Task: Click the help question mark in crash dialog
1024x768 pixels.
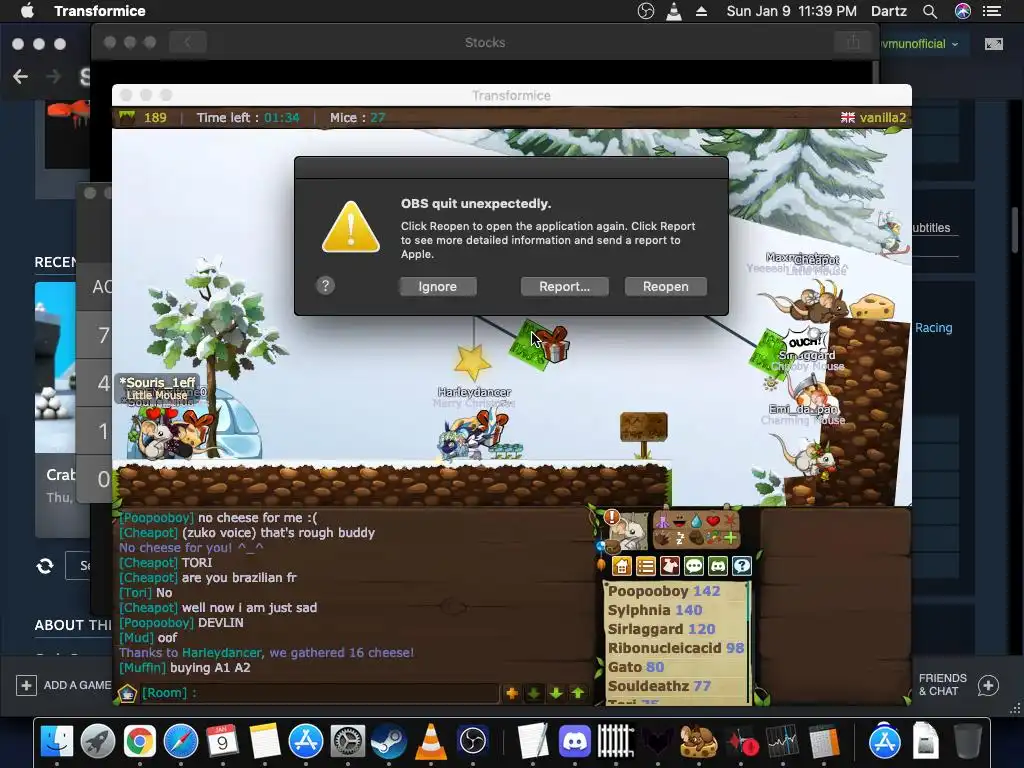Action: point(325,285)
